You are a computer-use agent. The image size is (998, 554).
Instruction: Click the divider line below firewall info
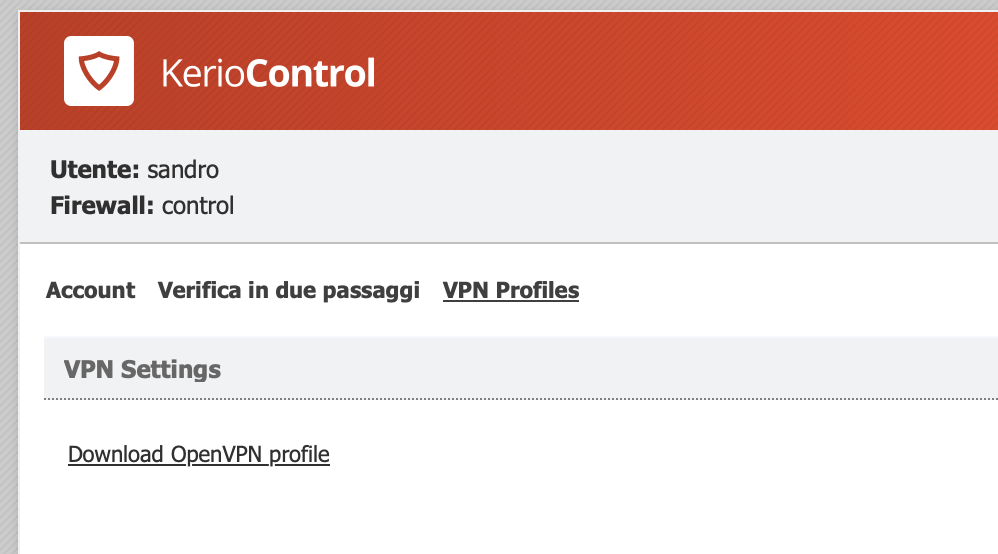tap(509, 243)
